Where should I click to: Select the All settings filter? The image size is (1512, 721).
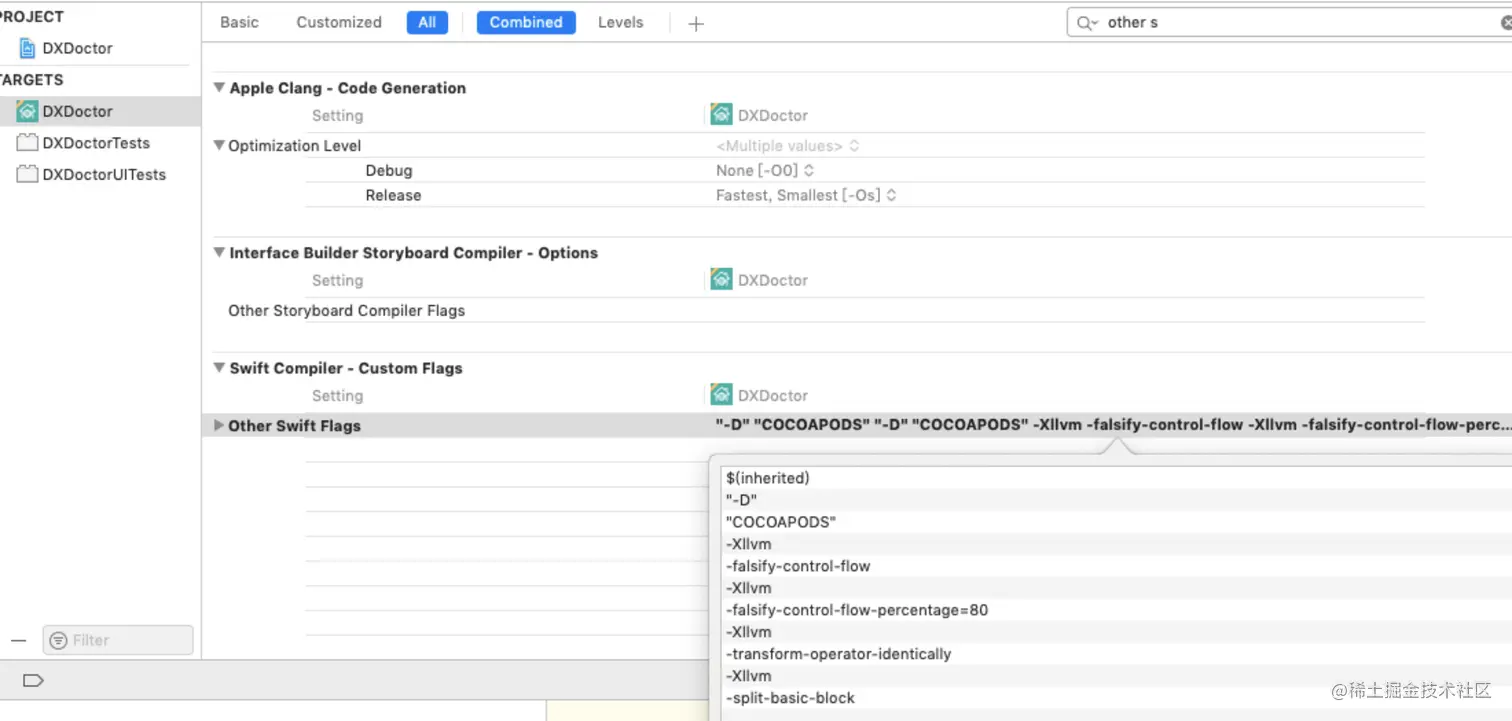[x=427, y=22]
